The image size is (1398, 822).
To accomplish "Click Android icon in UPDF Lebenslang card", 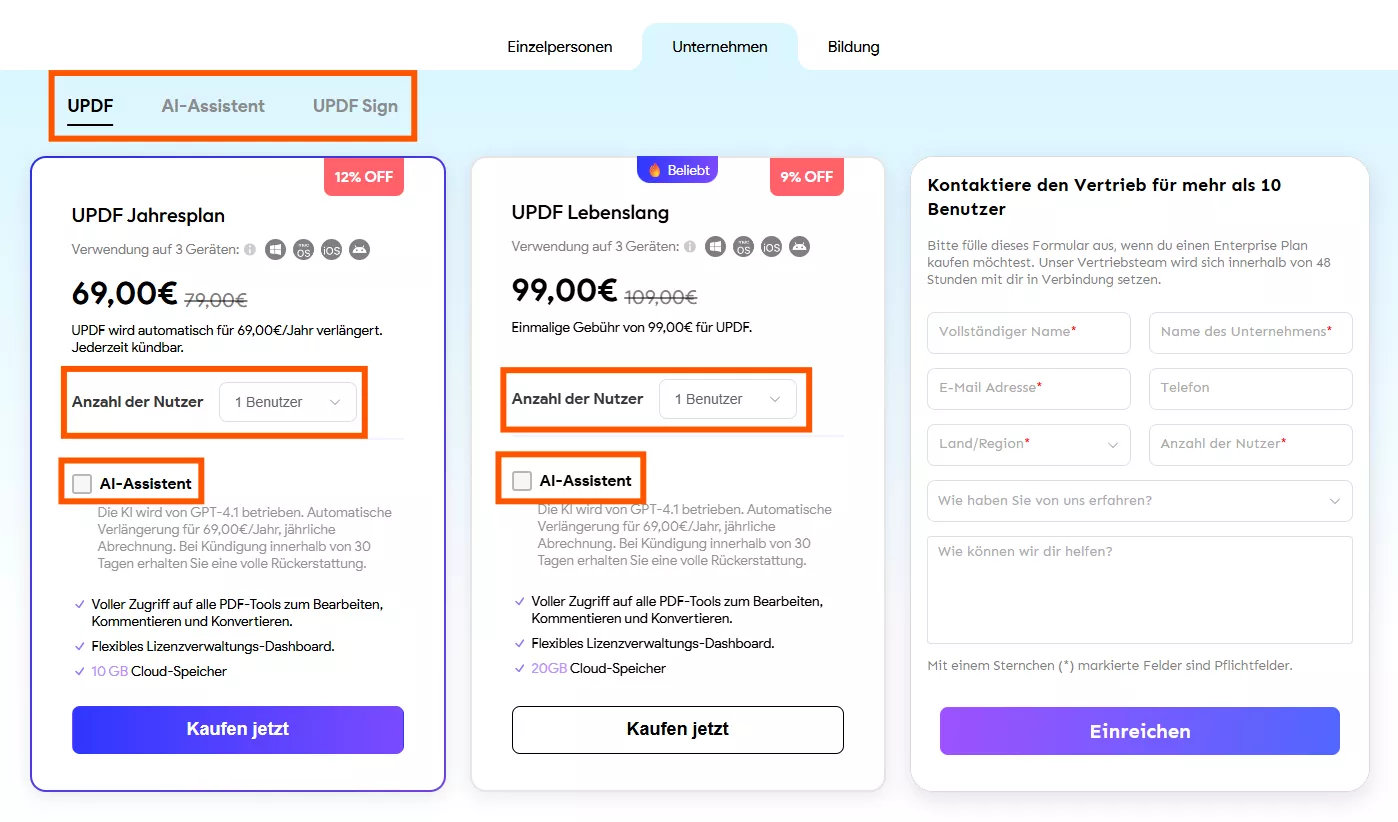I will point(799,246).
